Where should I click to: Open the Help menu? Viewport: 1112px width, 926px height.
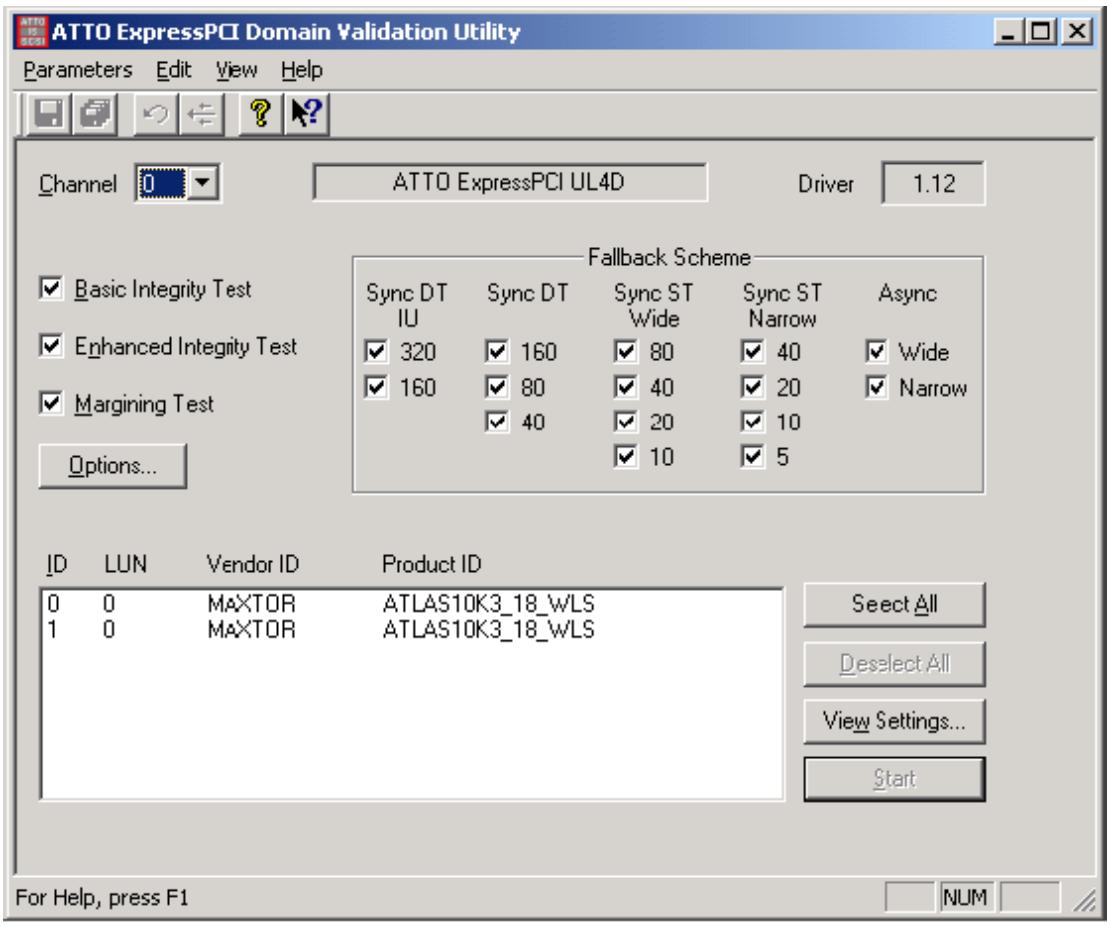[x=301, y=70]
